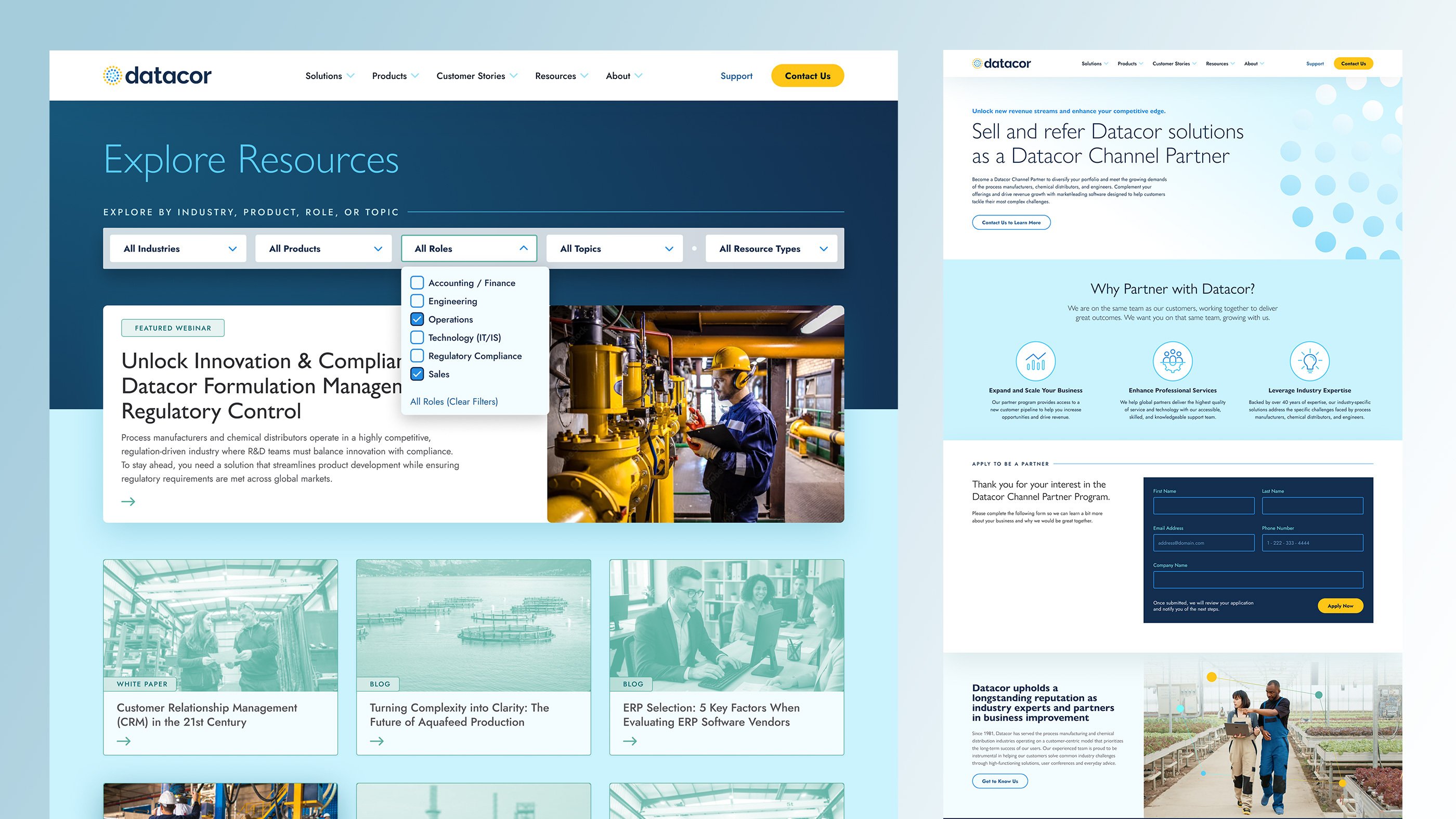The height and width of the screenshot is (819, 1456).
Task: Submit the form with Apply Now
Action: [1340, 605]
